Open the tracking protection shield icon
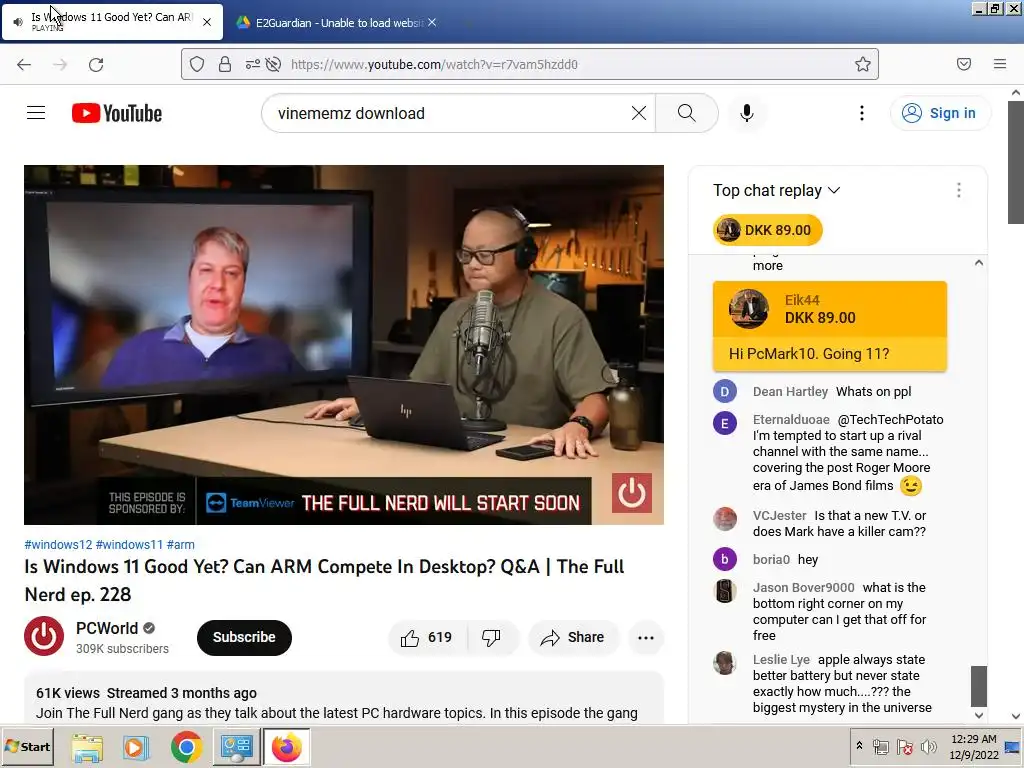The width and height of the screenshot is (1024, 768). click(197, 64)
